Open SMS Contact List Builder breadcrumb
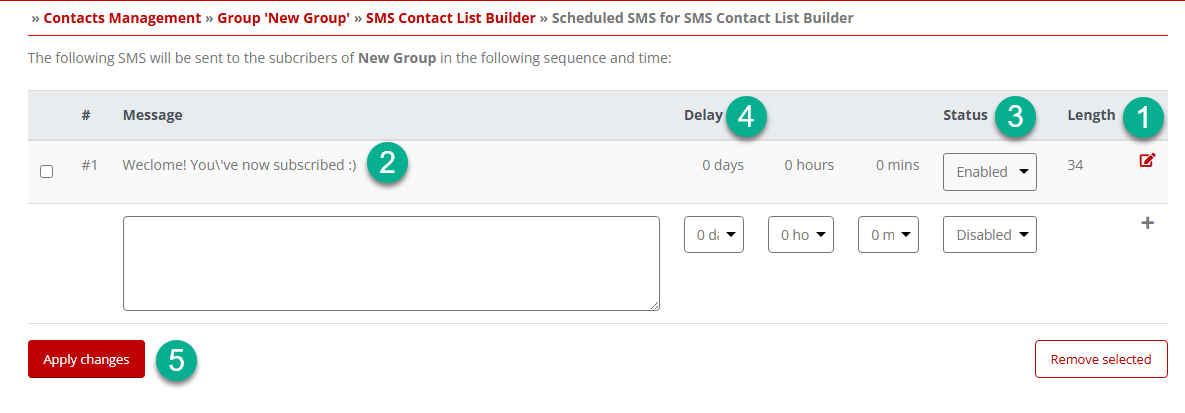 click(x=450, y=18)
